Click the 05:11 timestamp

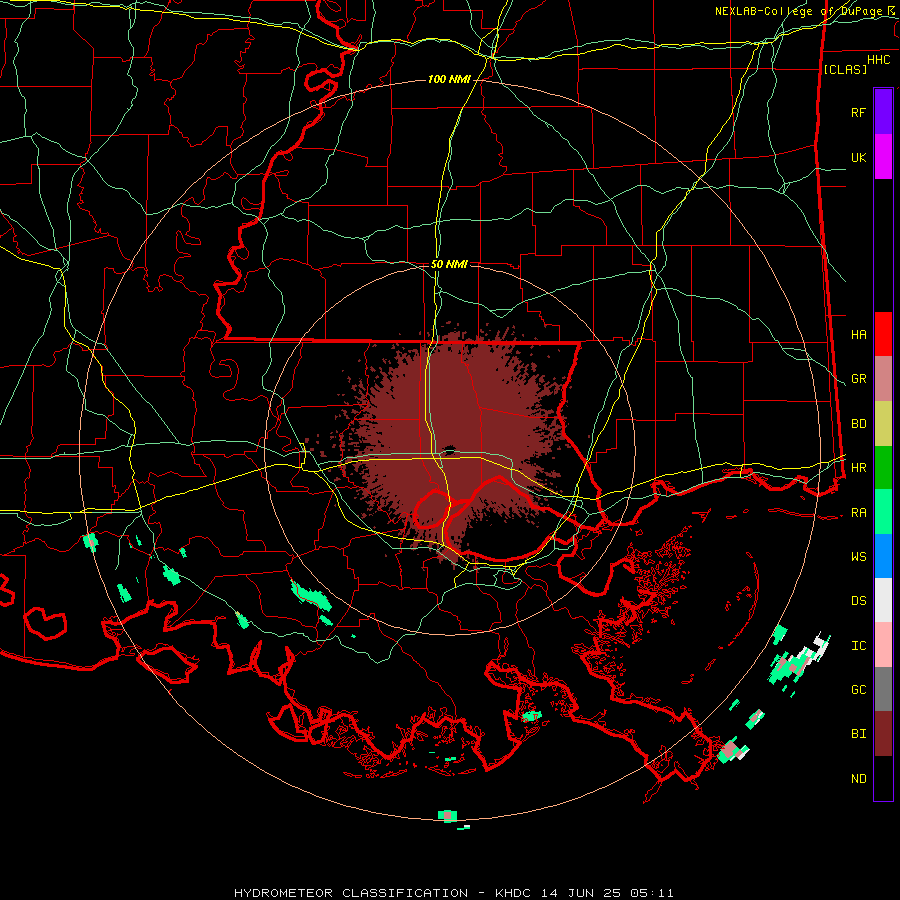click(650, 893)
